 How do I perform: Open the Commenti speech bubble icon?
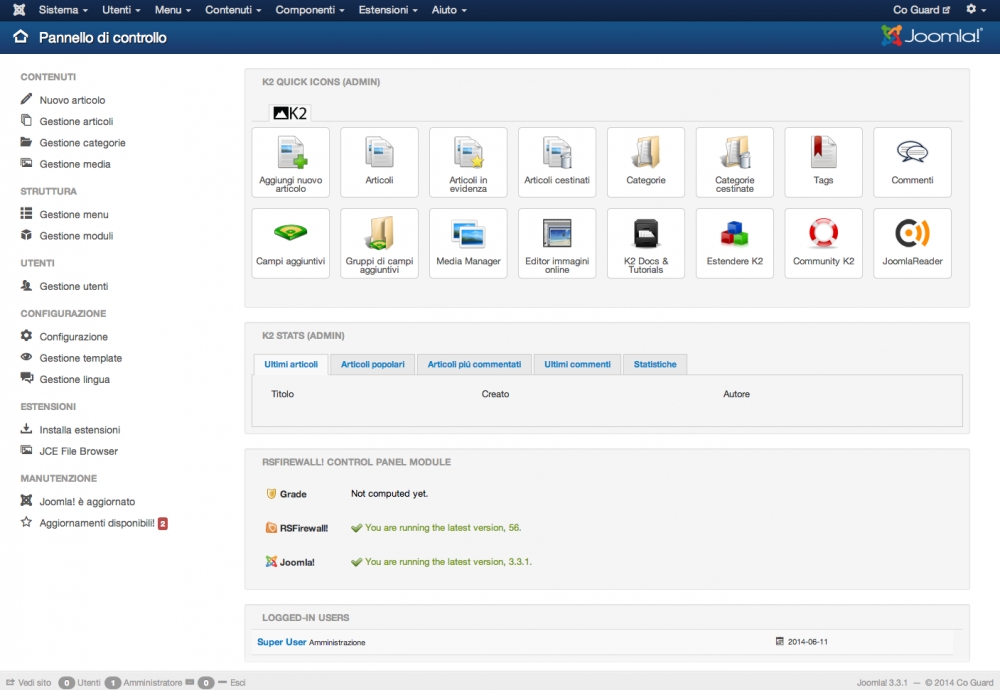[912, 162]
